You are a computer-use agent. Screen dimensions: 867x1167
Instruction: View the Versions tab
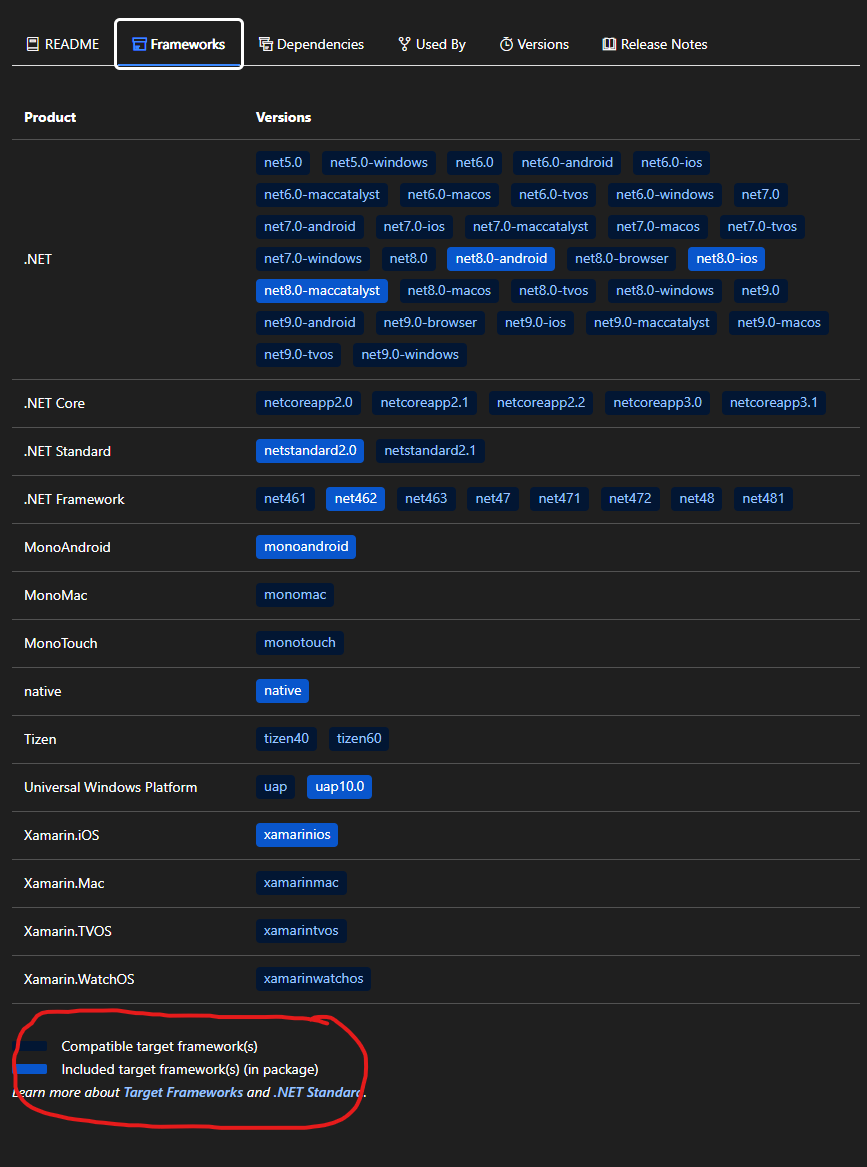pyautogui.click(x=534, y=44)
